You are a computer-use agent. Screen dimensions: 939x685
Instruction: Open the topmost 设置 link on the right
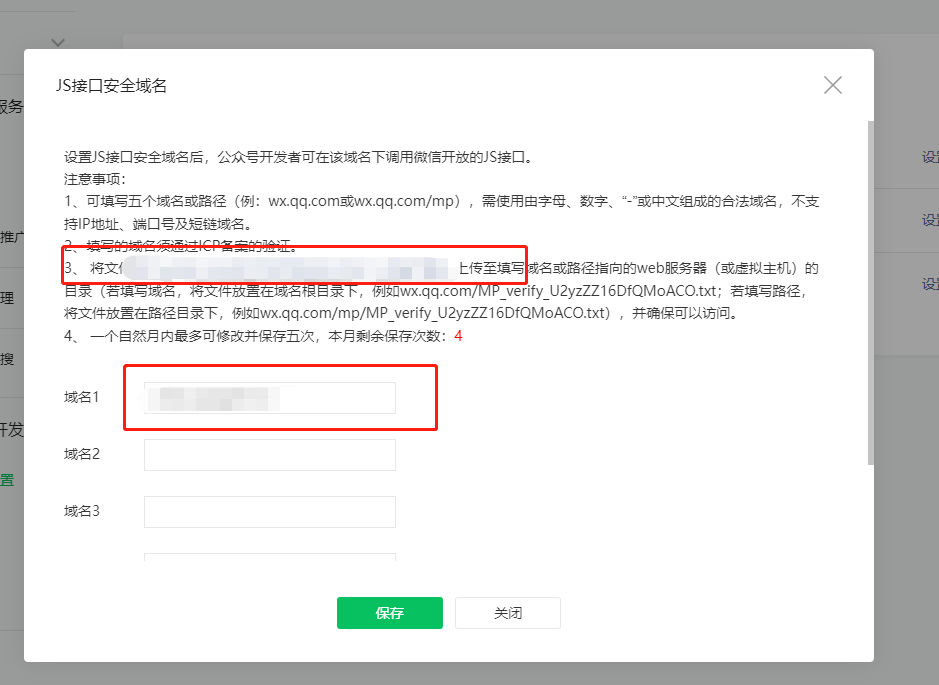(929, 157)
